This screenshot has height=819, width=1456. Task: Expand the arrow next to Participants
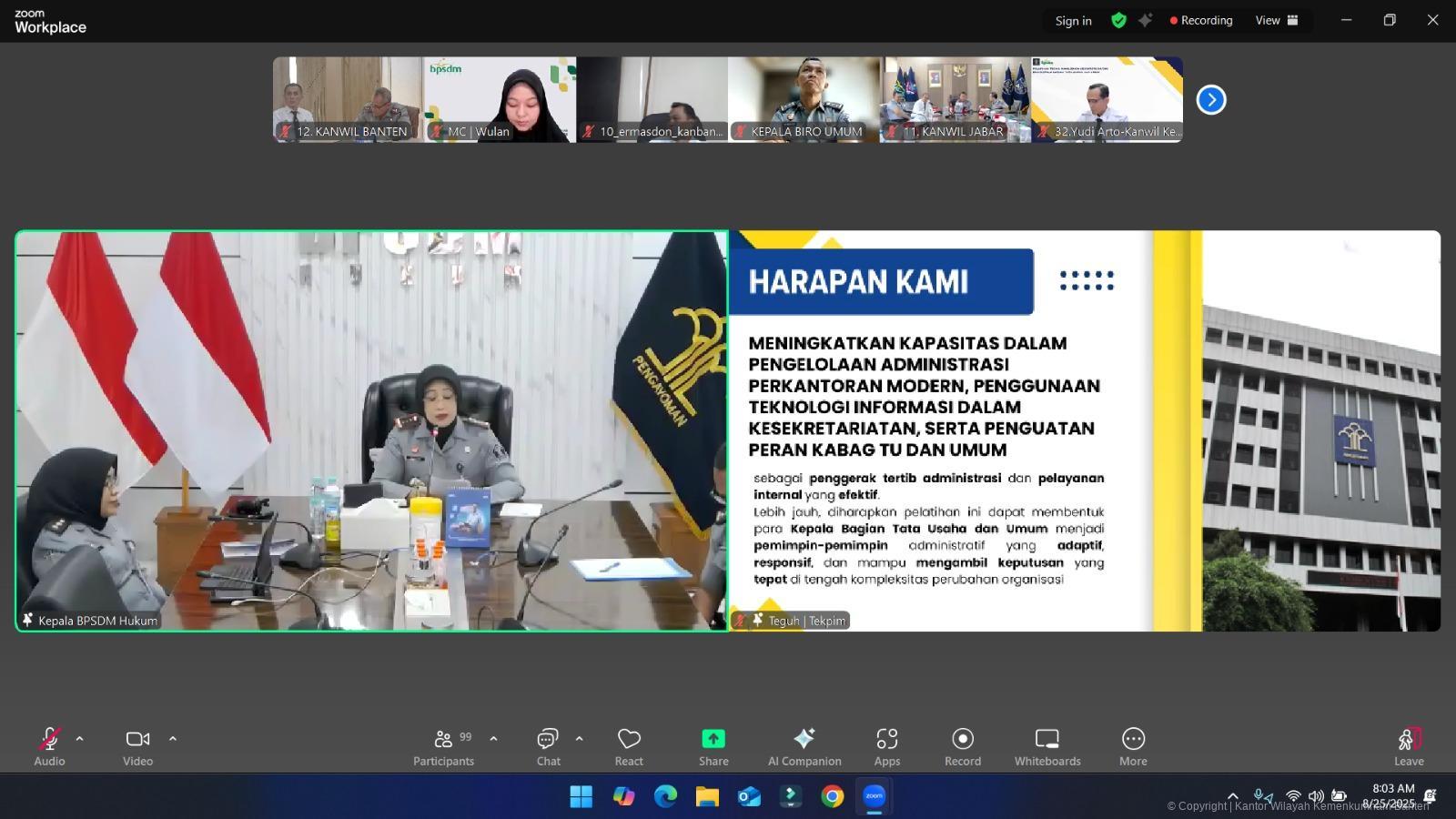[494, 739]
